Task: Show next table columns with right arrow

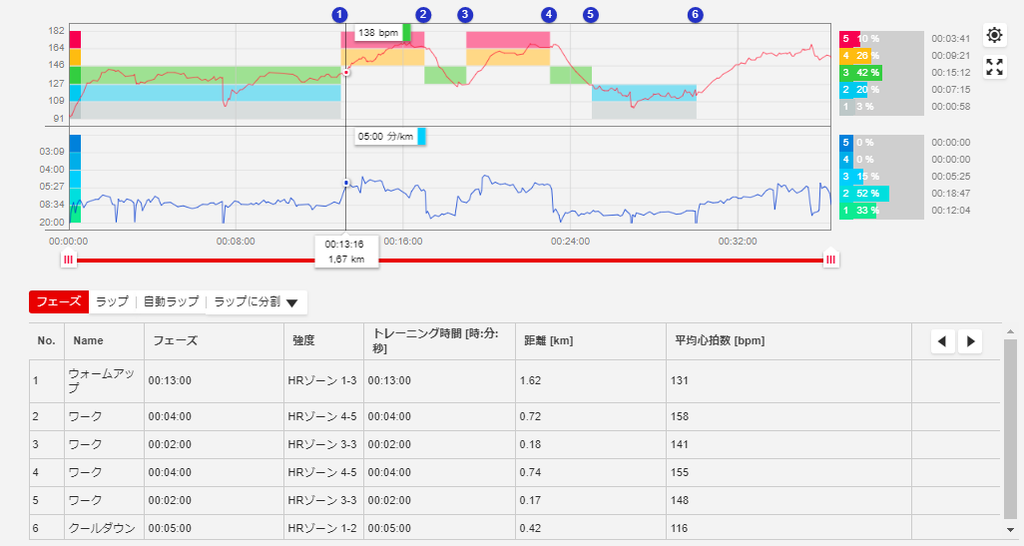Action: point(970,341)
